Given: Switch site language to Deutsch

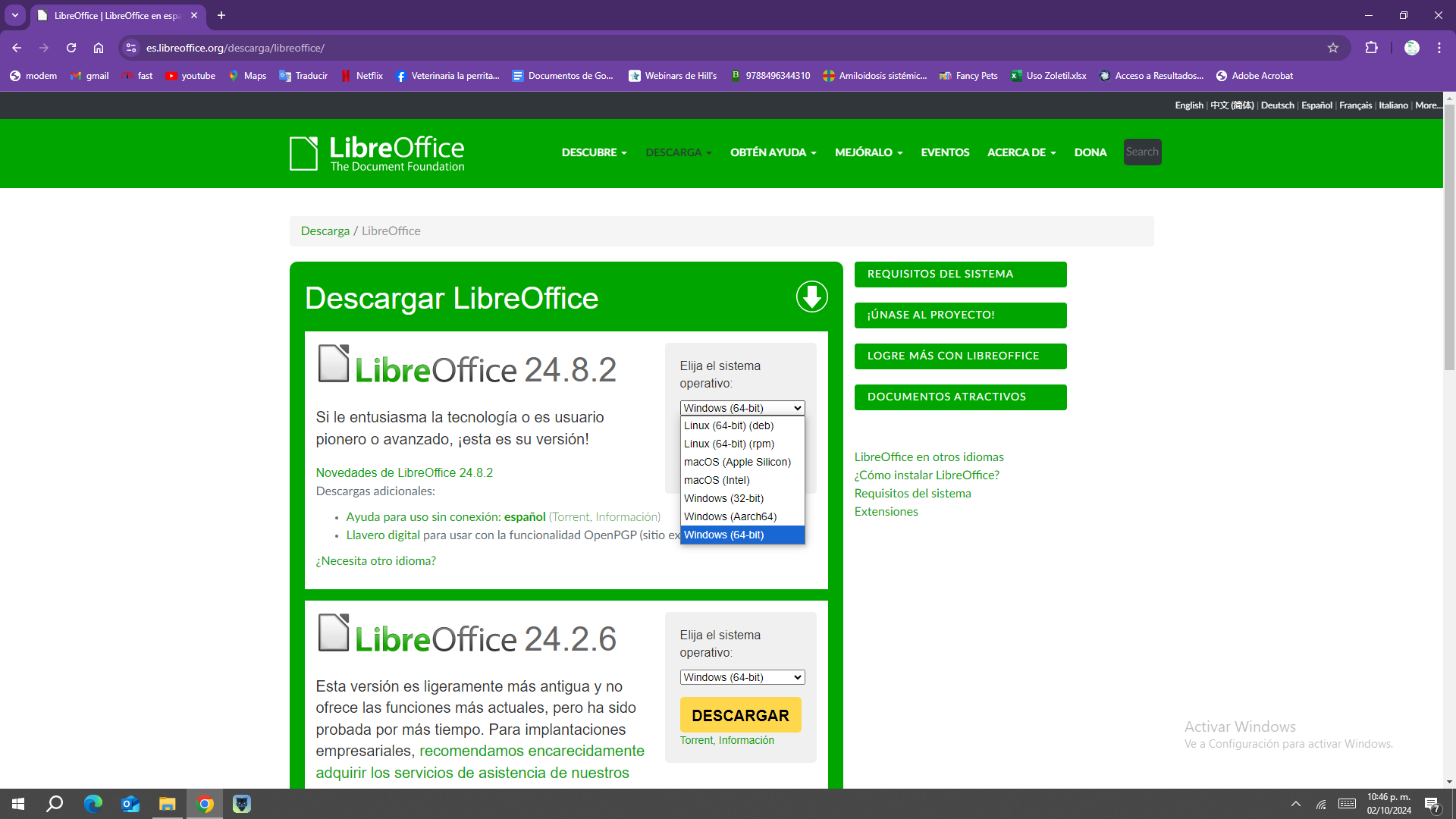Looking at the screenshot, I should pyautogui.click(x=1277, y=105).
